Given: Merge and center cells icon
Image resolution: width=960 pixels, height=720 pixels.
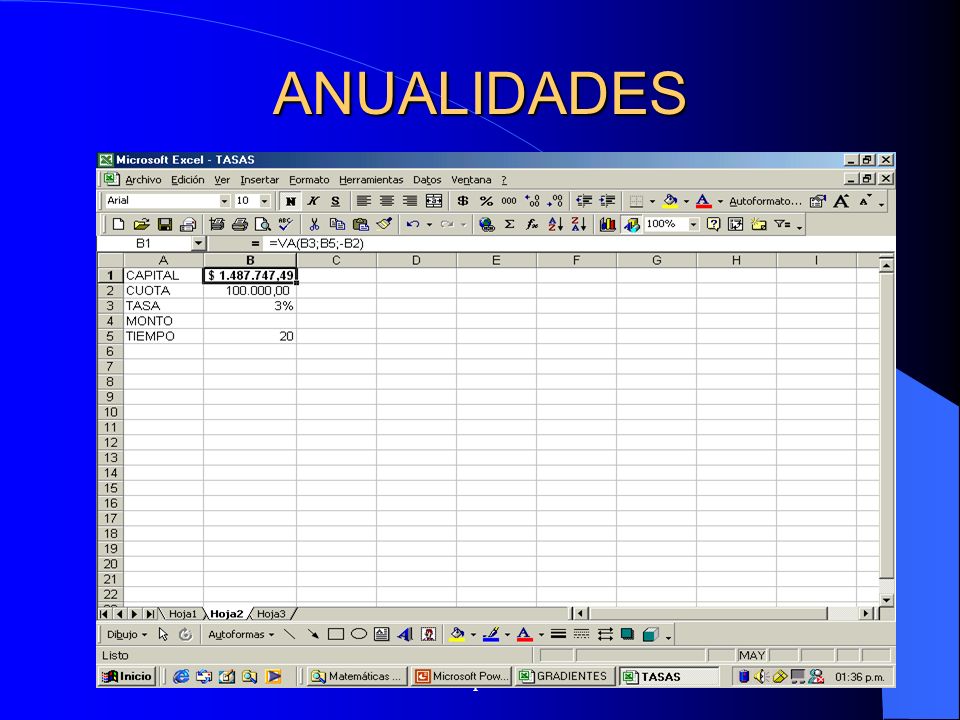Looking at the screenshot, I should pyautogui.click(x=433, y=201).
